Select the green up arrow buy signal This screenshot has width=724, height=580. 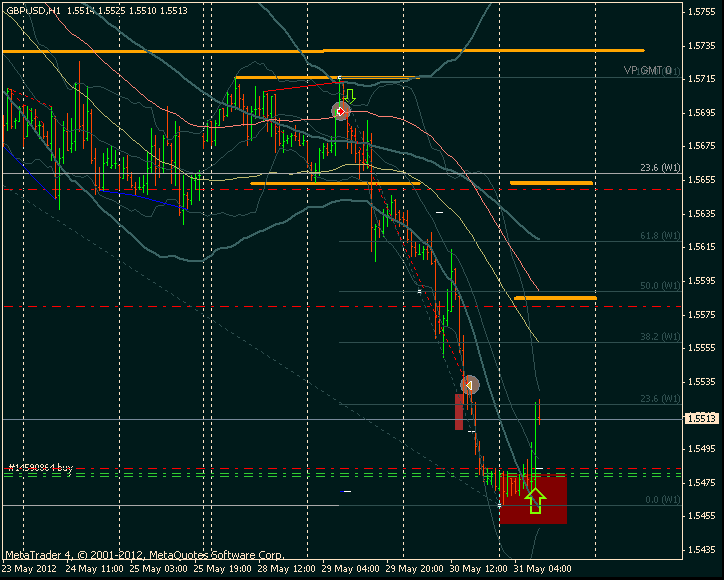tap(535, 501)
